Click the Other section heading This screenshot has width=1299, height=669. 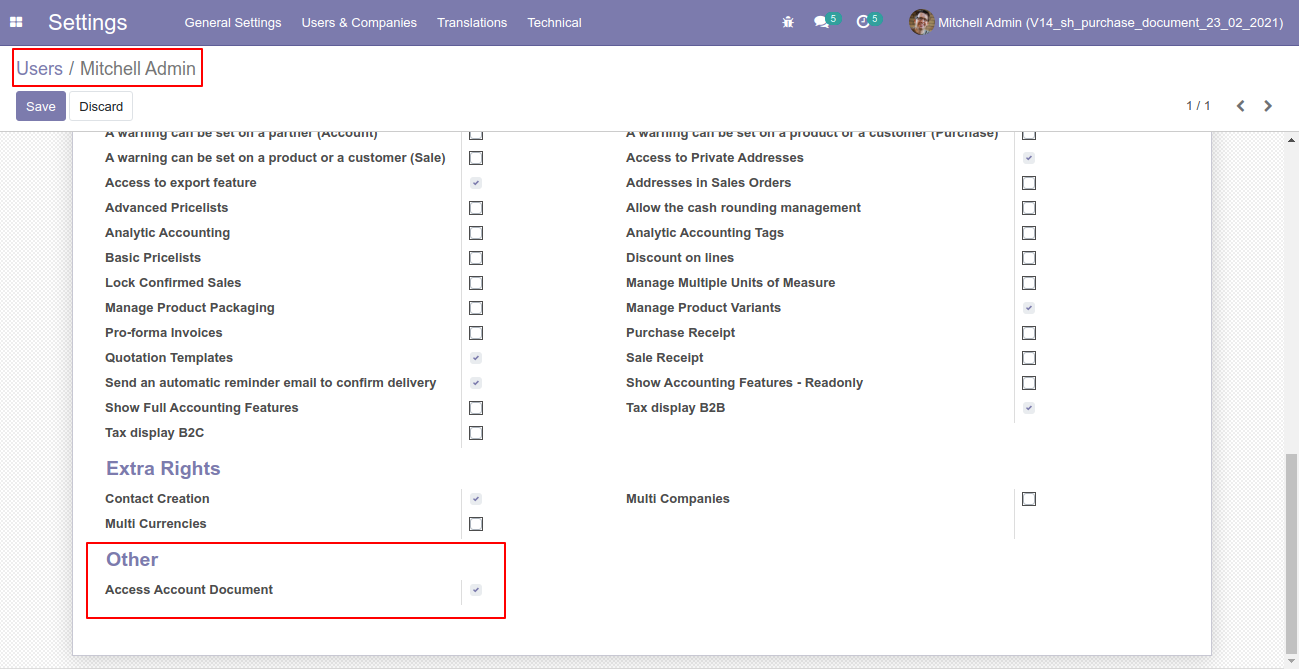pyautogui.click(x=132, y=560)
